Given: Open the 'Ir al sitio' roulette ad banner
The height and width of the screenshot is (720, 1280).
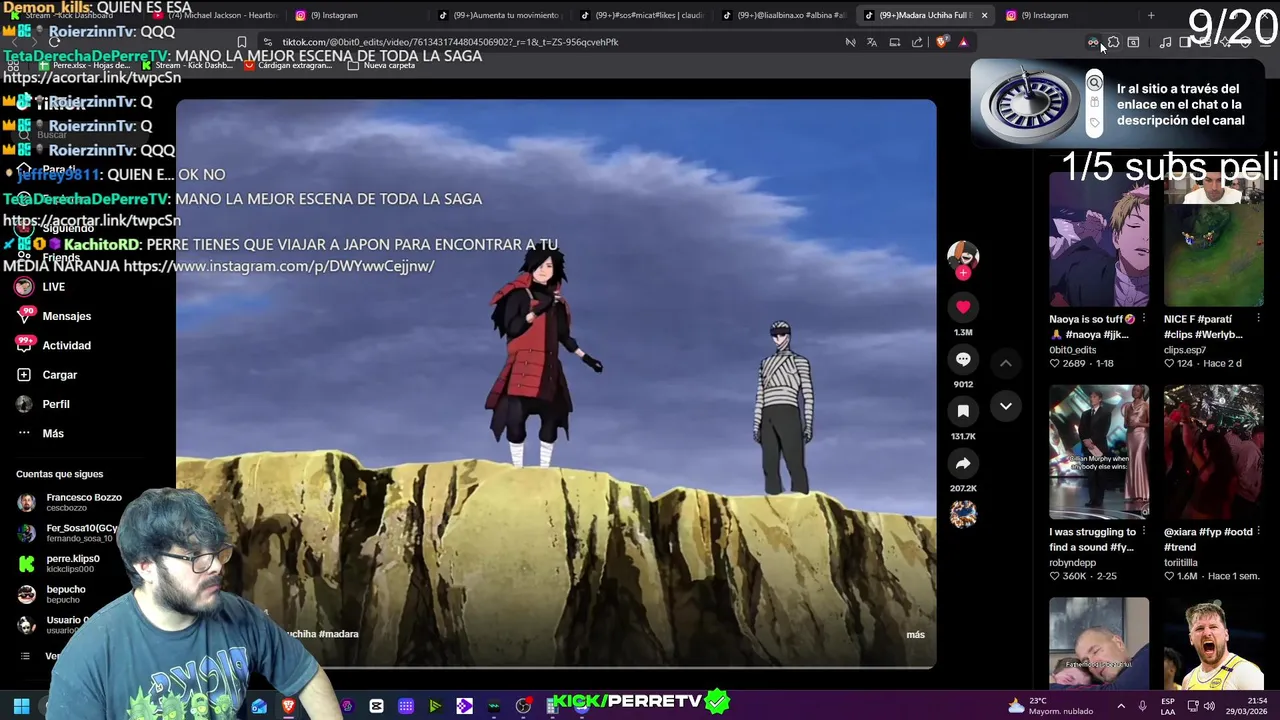Looking at the screenshot, I should click(x=1117, y=104).
